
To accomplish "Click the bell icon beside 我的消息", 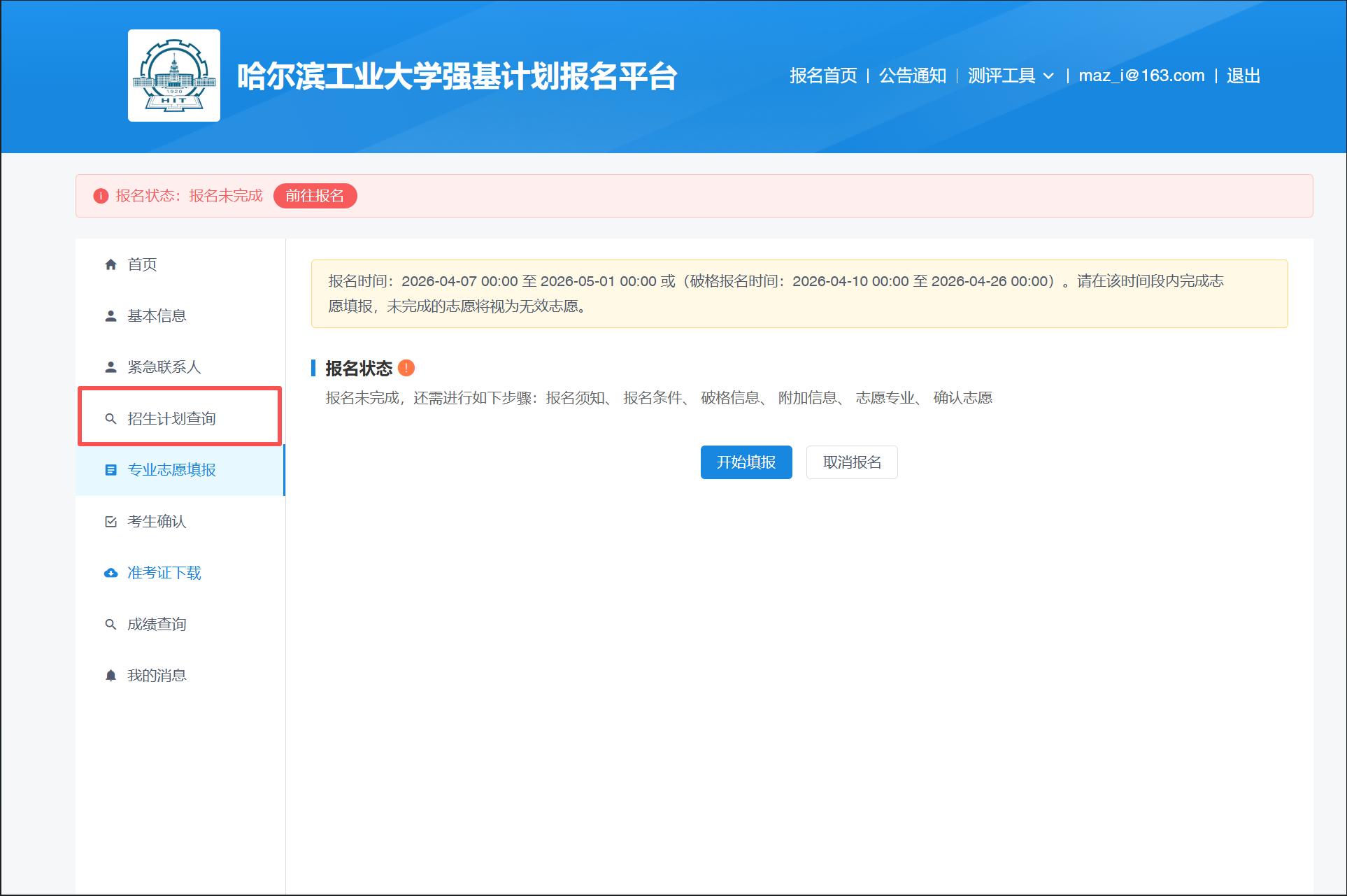I will point(111,676).
